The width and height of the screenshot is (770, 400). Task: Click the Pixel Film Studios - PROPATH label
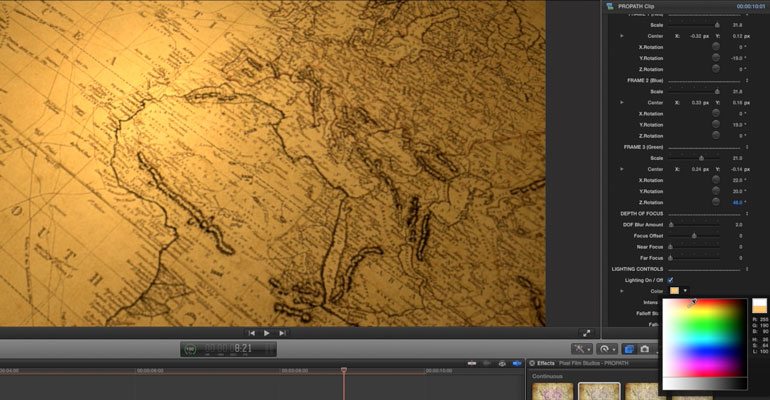tap(593, 363)
